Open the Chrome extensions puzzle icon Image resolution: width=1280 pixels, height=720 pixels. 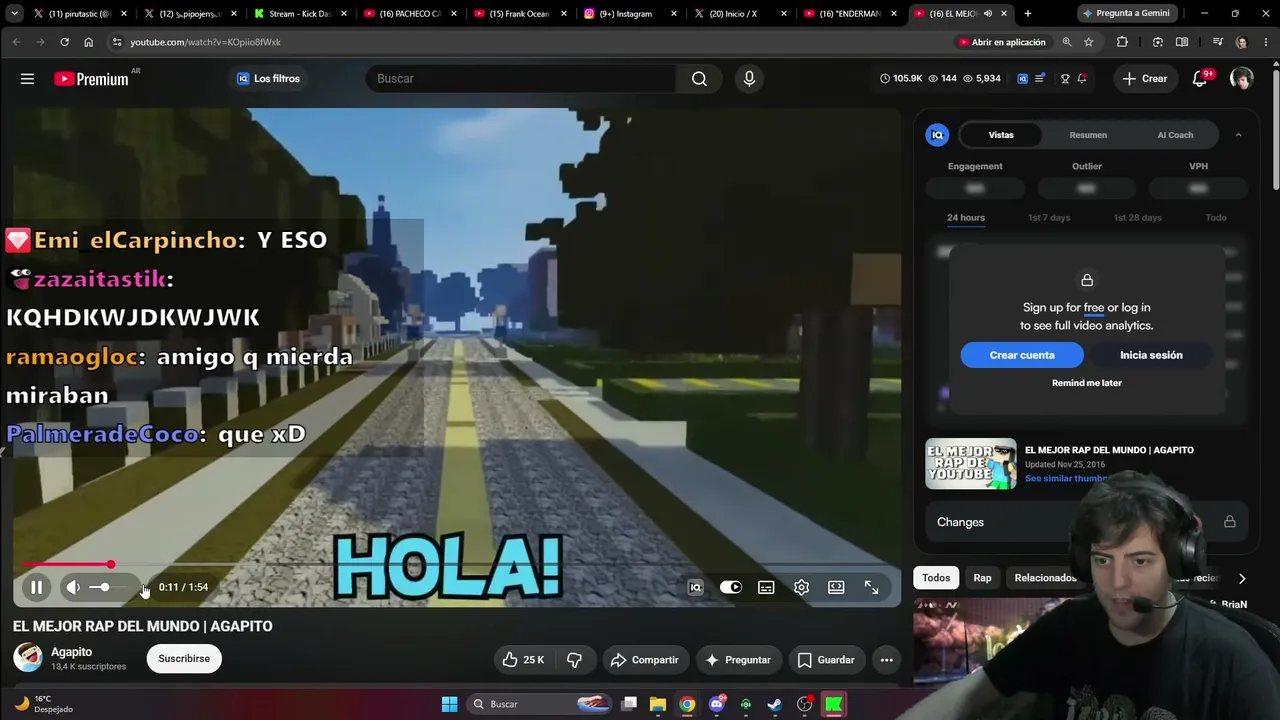pyautogui.click(x=1122, y=42)
